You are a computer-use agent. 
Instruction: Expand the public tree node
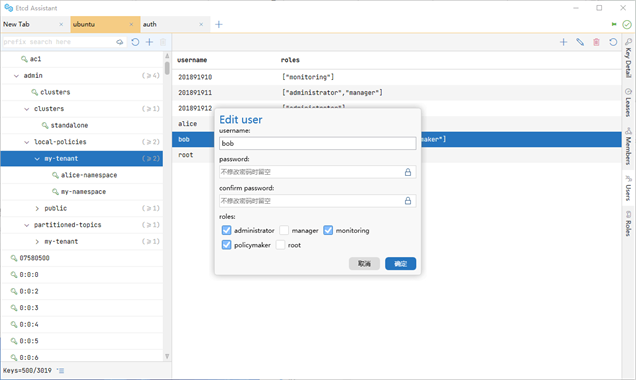(x=37, y=208)
